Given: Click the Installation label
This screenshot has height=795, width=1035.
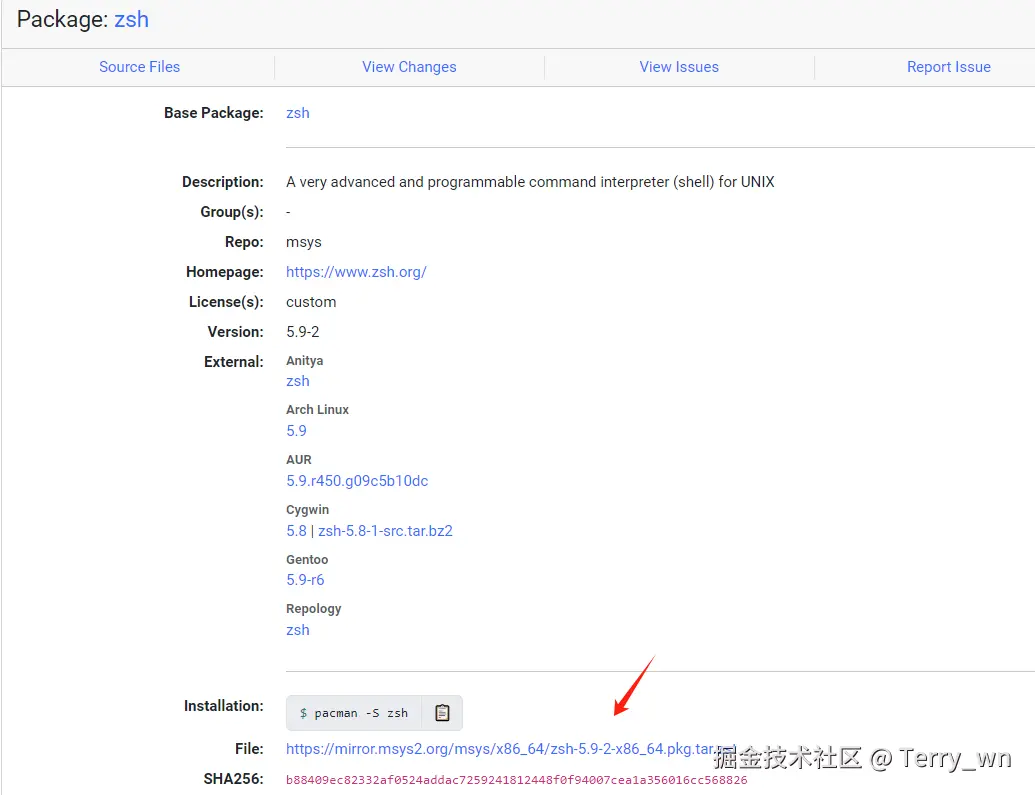Looking at the screenshot, I should (x=224, y=706).
